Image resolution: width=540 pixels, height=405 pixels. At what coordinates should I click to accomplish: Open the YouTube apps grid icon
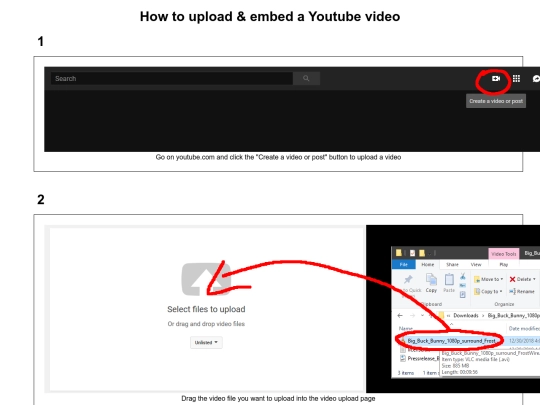pos(516,79)
